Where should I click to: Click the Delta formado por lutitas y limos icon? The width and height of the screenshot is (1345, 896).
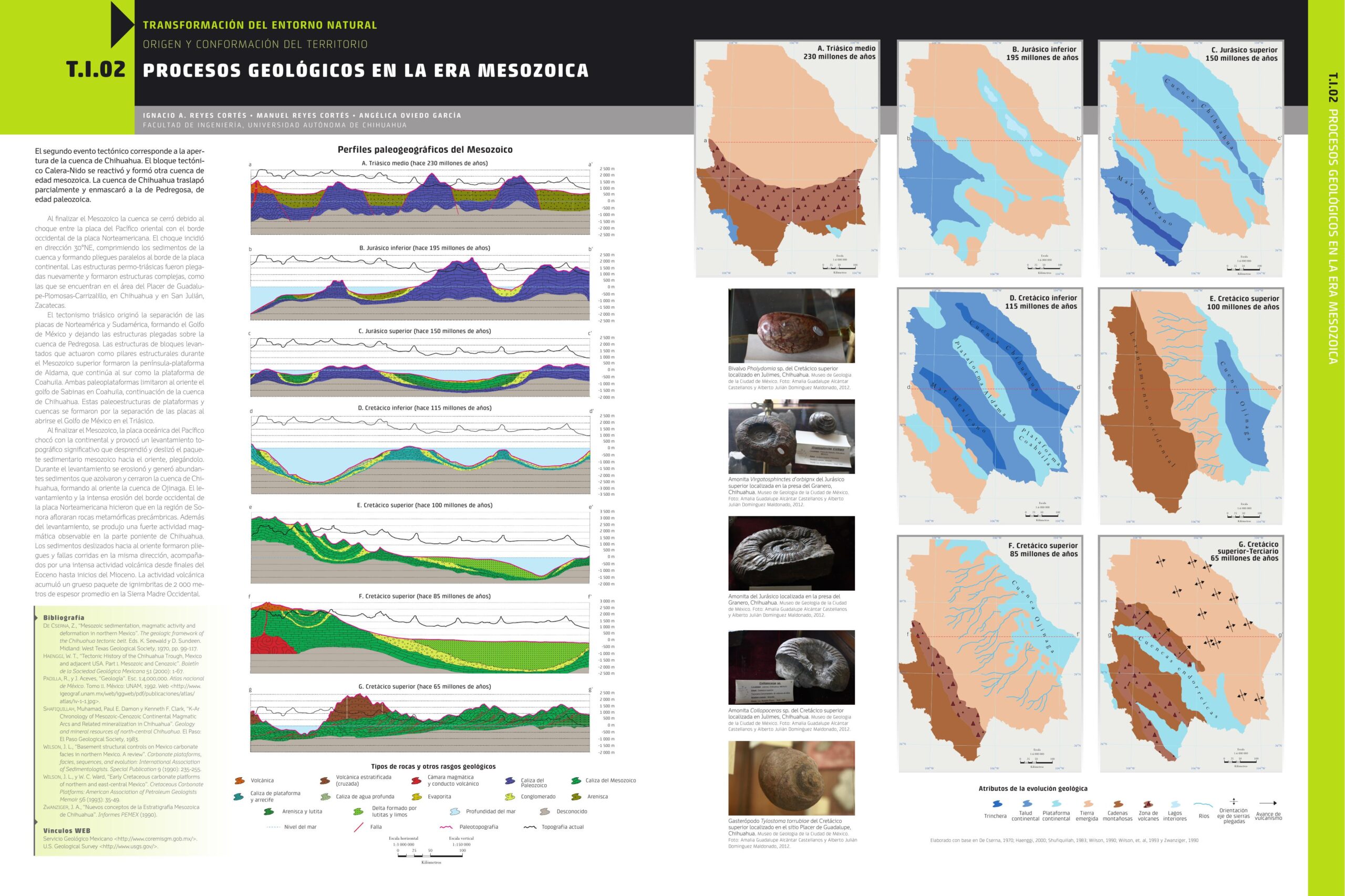point(358,811)
